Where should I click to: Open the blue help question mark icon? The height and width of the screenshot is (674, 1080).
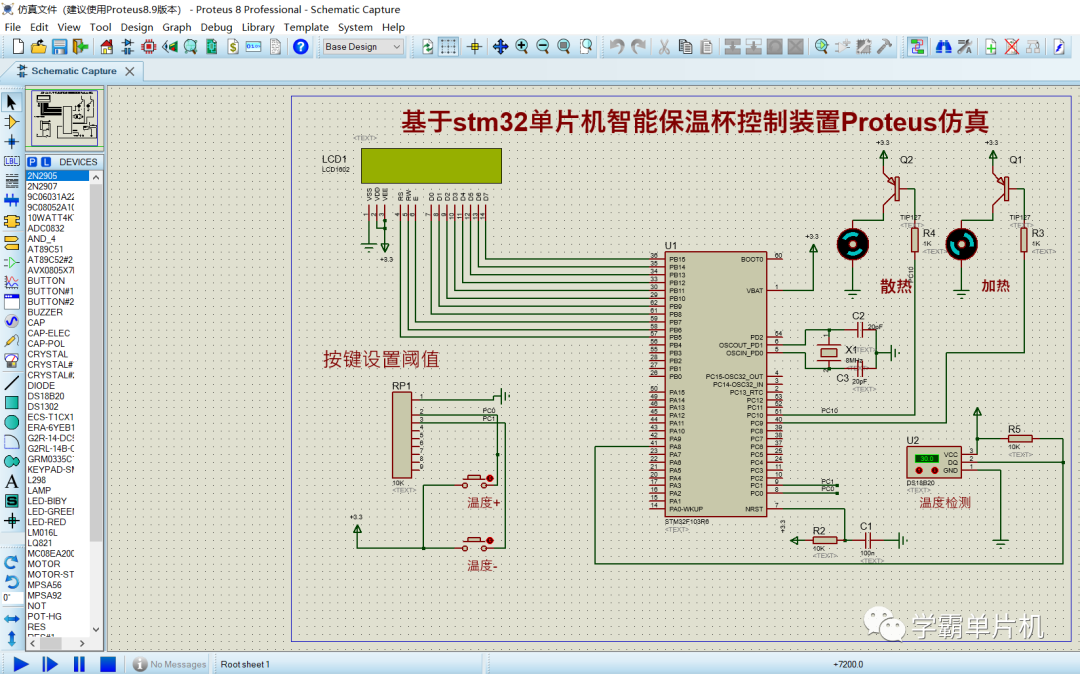[300, 47]
